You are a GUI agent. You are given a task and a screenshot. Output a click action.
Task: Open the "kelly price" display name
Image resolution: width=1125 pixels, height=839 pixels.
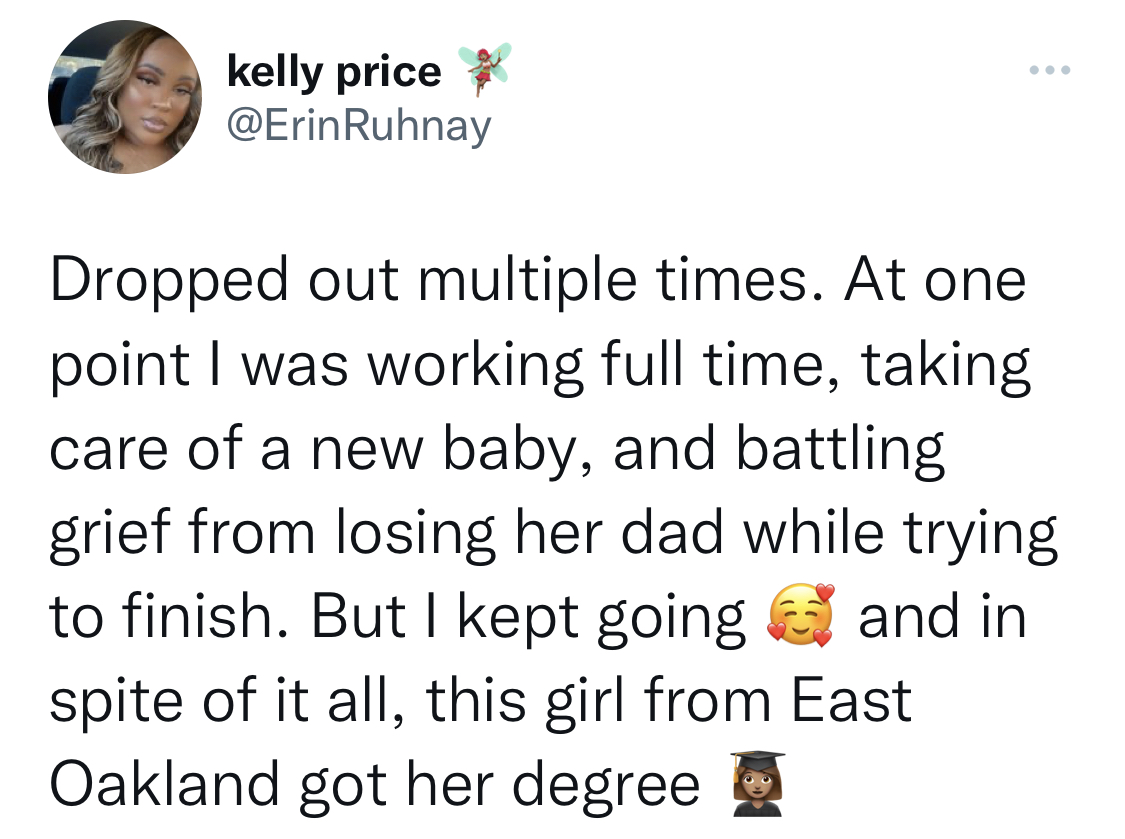(x=334, y=72)
